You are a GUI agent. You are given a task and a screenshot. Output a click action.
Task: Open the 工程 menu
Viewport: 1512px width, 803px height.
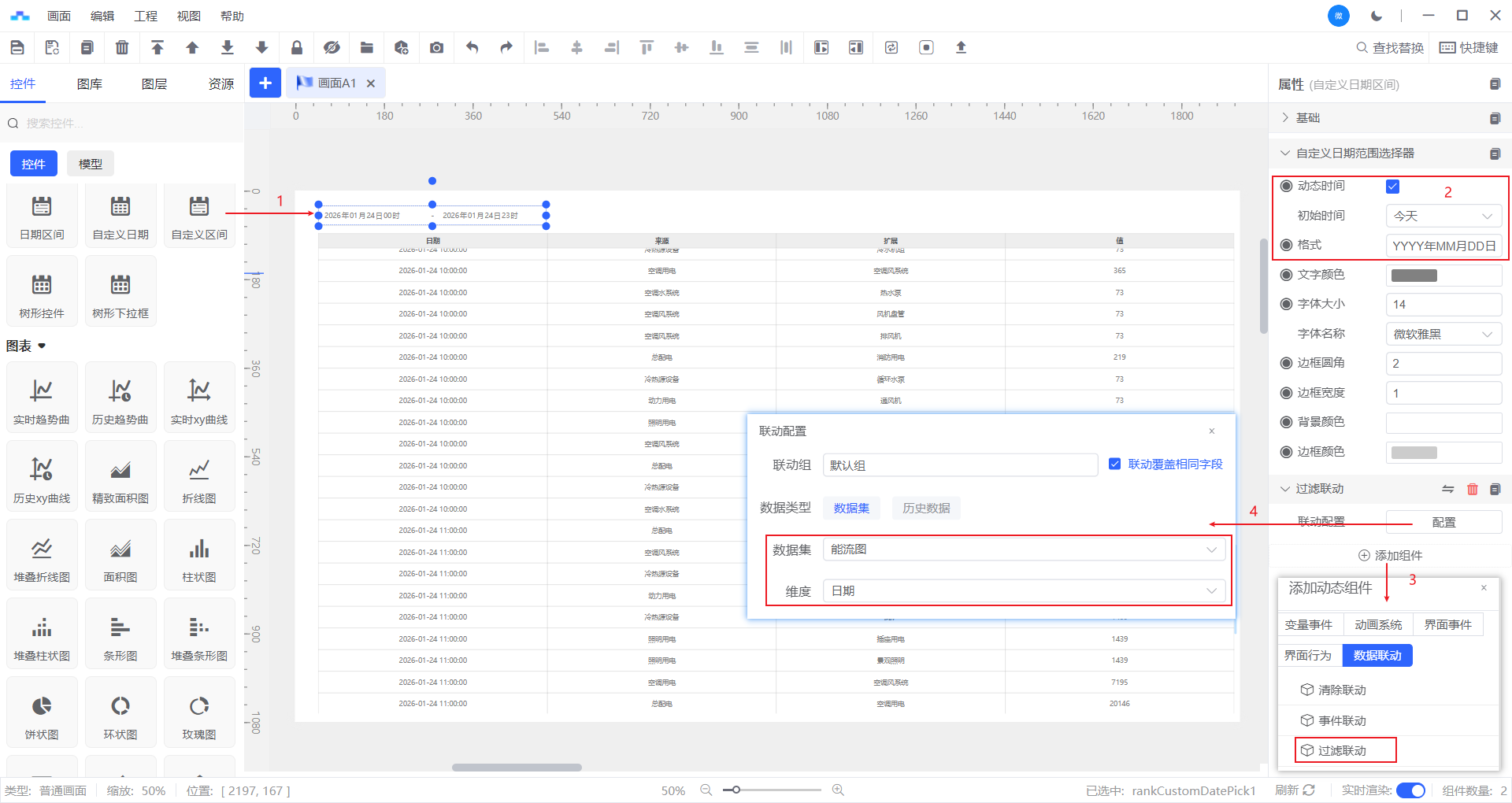pos(146,16)
